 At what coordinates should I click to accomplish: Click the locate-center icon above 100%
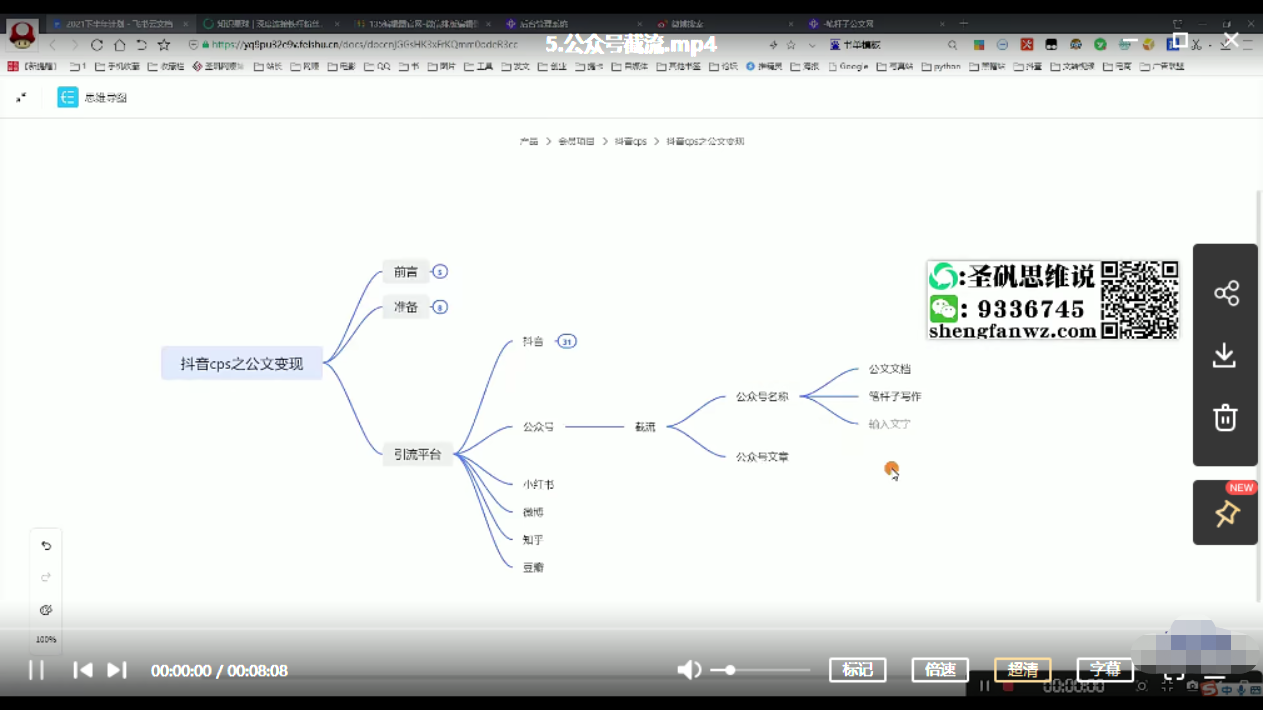pyautogui.click(x=46, y=610)
